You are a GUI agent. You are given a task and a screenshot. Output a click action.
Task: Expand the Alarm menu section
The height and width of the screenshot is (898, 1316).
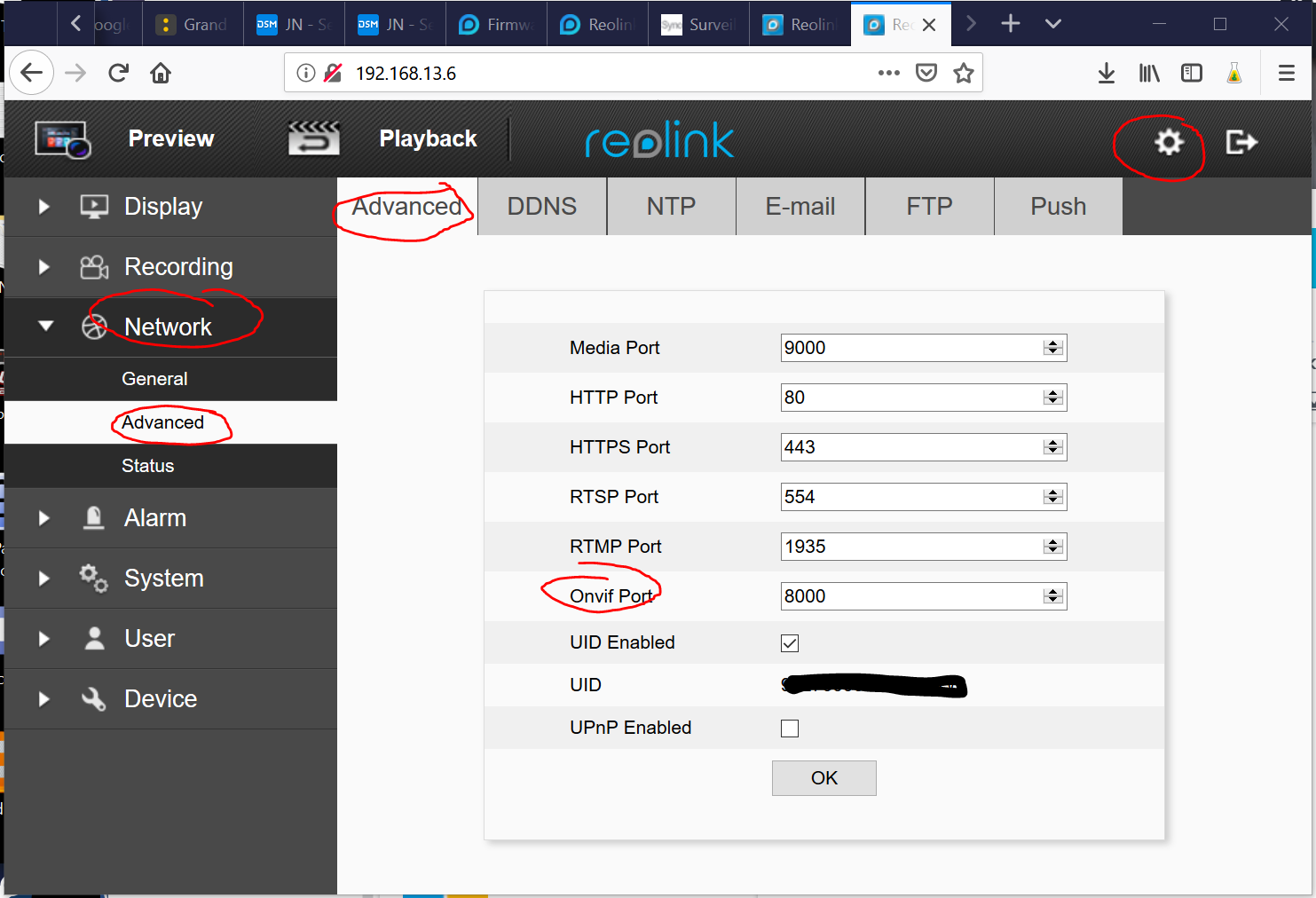coord(154,518)
